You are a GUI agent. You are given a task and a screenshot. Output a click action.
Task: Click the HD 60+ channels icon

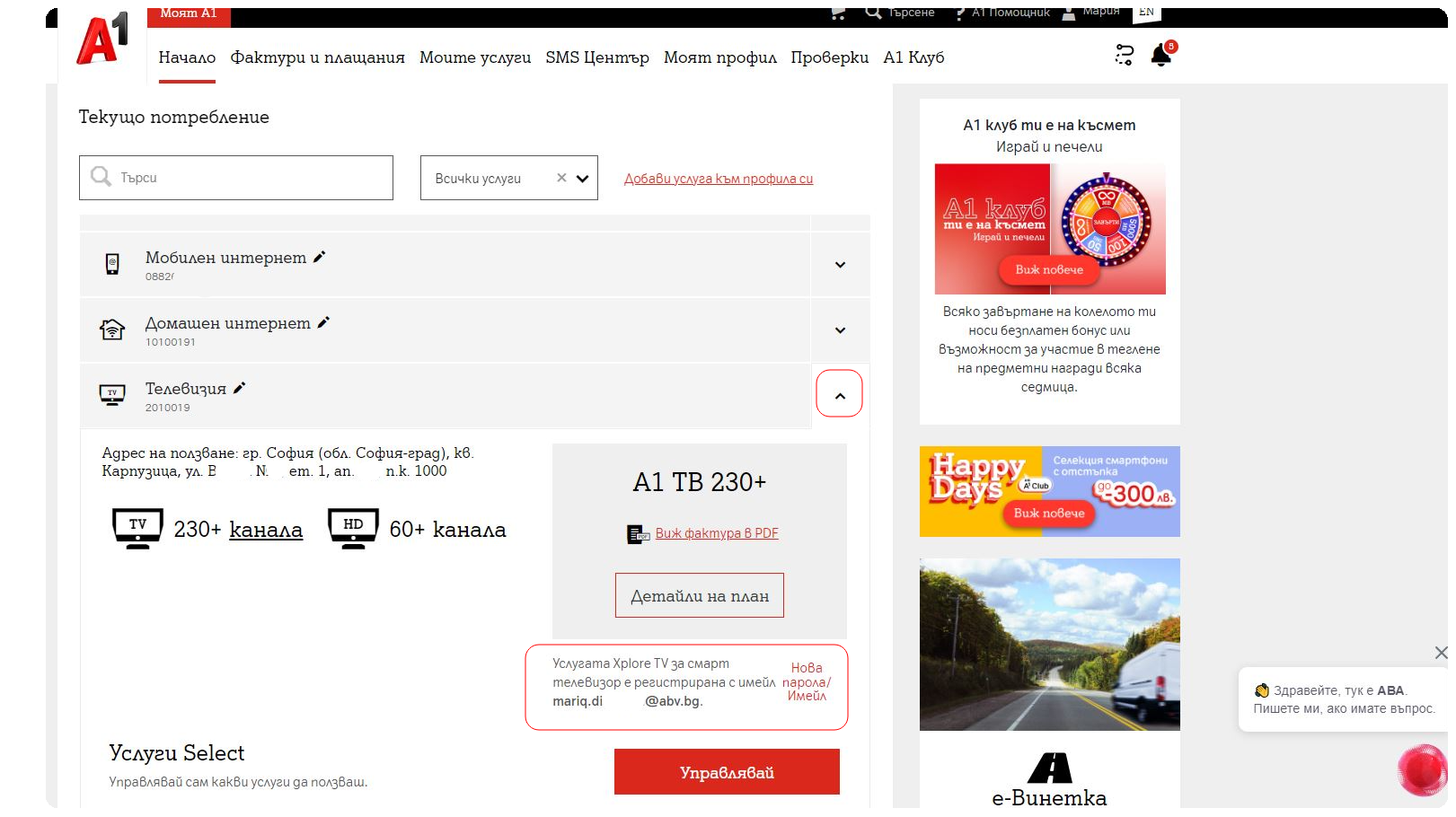coord(353,528)
